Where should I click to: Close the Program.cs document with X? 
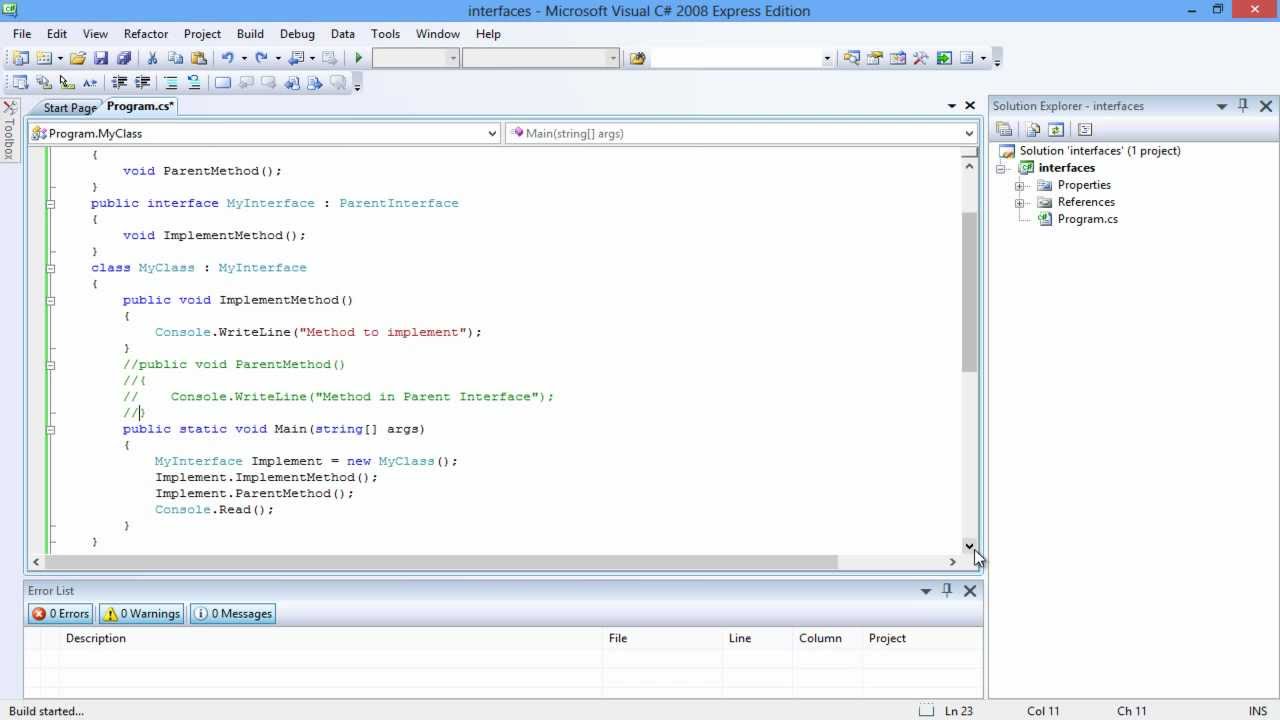pos(969,105)
